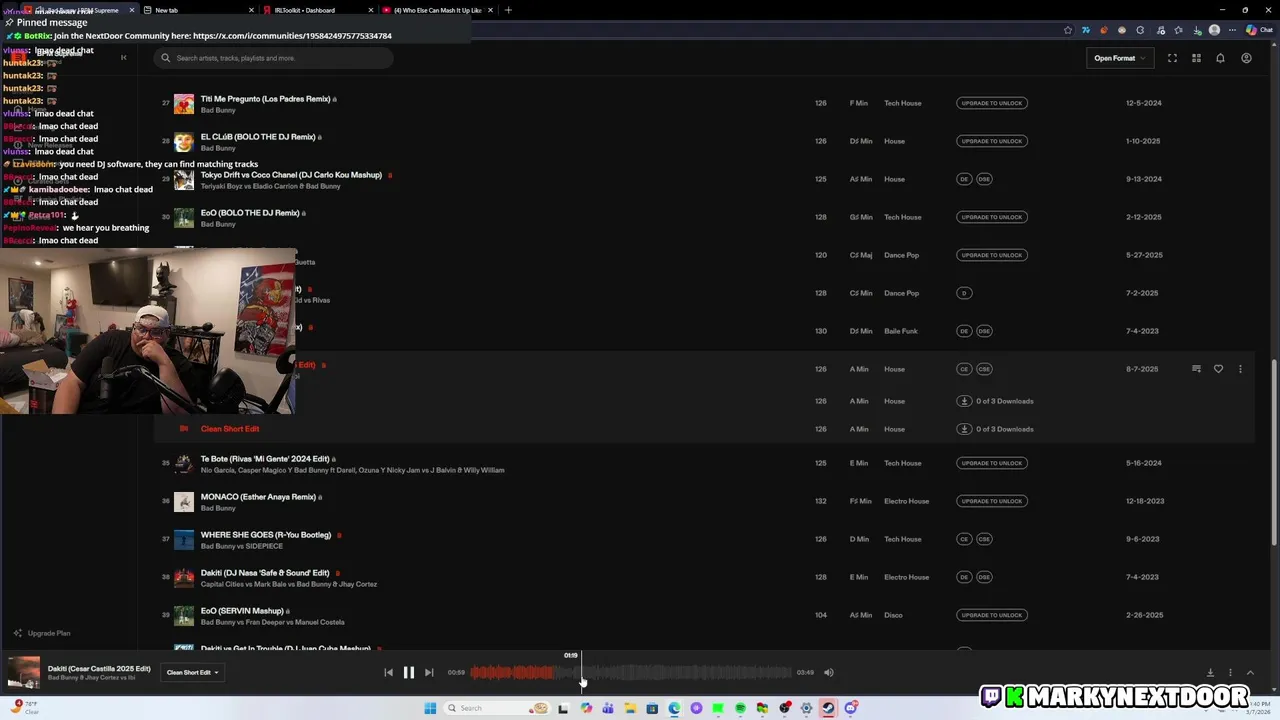The image size is (1280, 720).
Task: Click now-playing Dakiti cover art
Action: click(24, 672)
